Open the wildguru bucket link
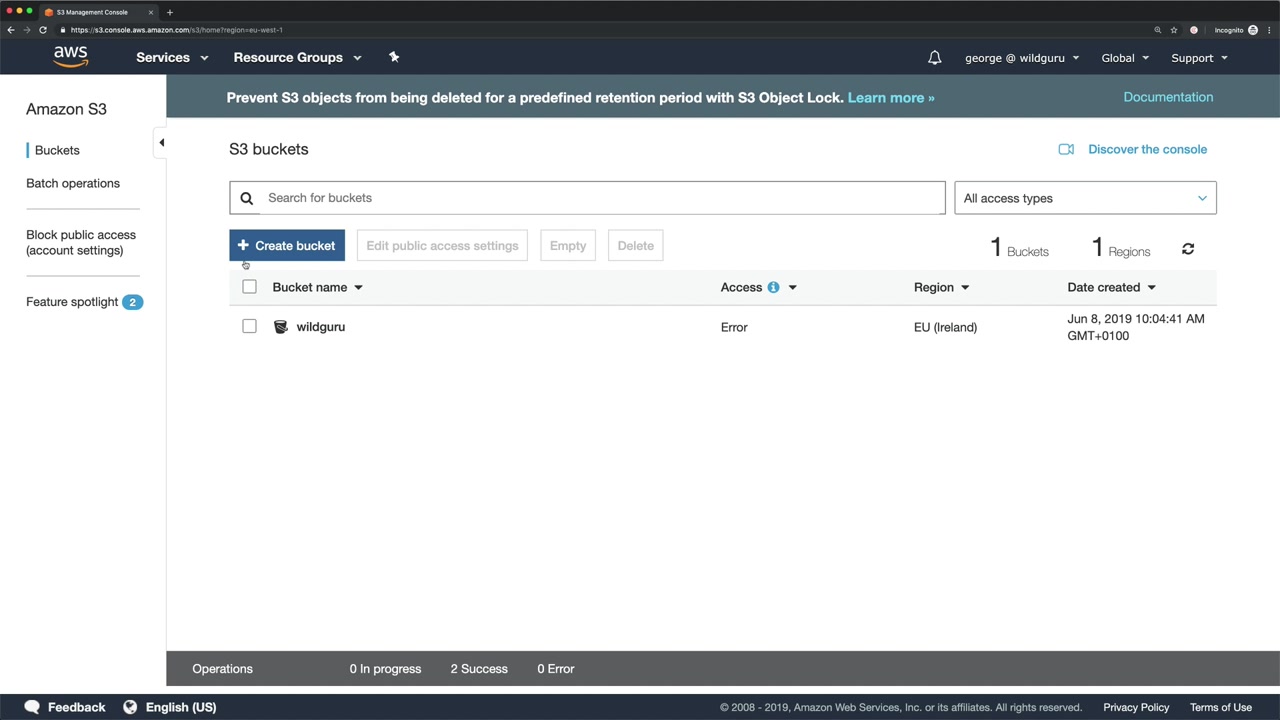The width and height of the screenshot is (1280, 720). tap(320, 327)
